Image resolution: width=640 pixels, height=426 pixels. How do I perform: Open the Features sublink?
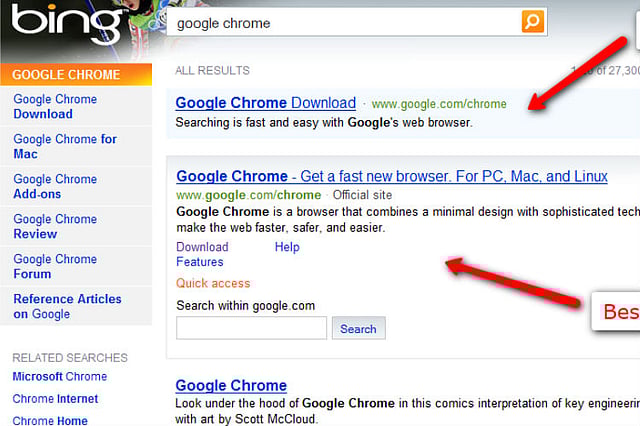200,262
